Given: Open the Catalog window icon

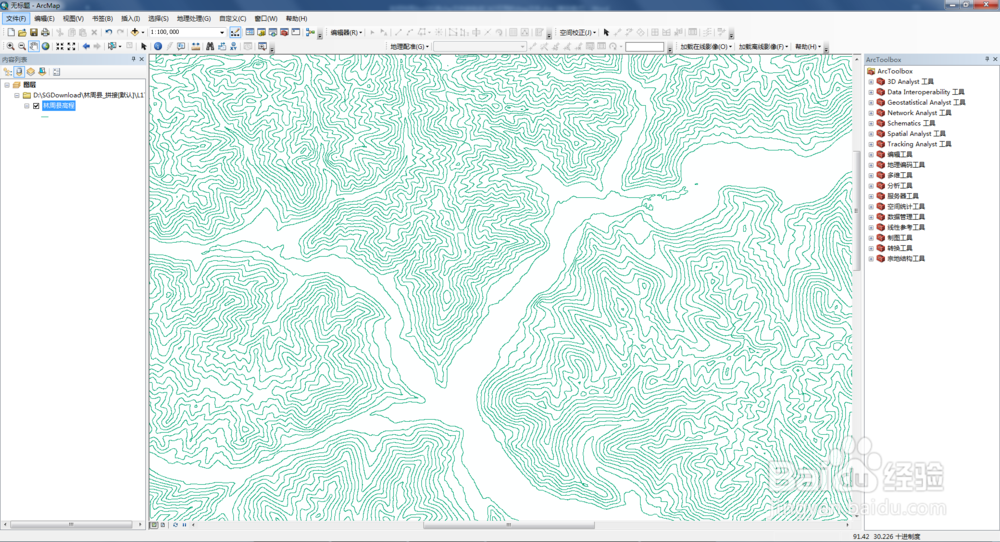Looking at the screenshot, I should [x=261, y=32].
